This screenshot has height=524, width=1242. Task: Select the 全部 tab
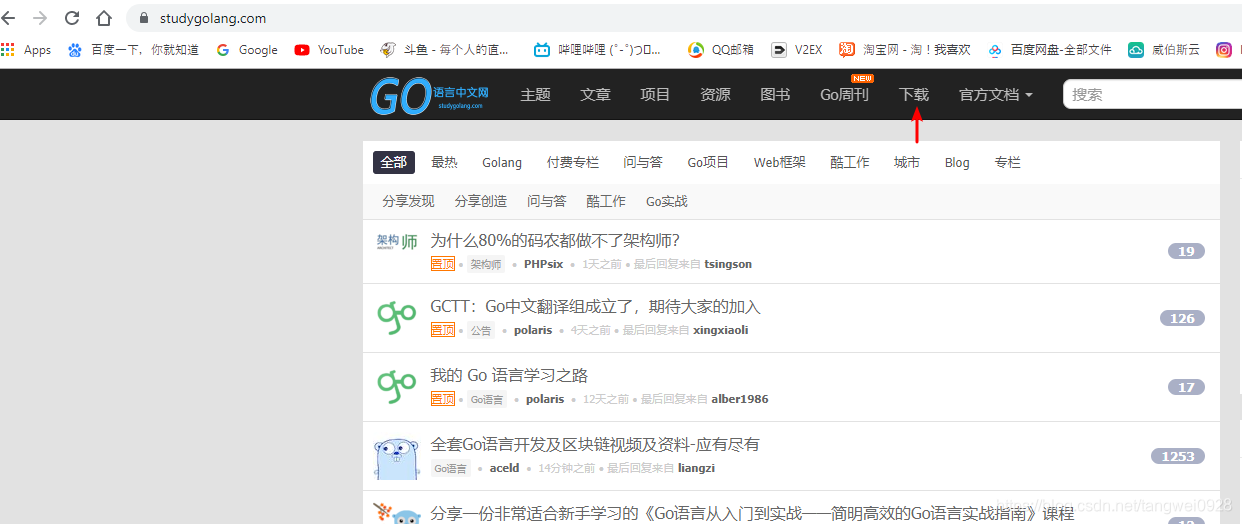point(394,162)
